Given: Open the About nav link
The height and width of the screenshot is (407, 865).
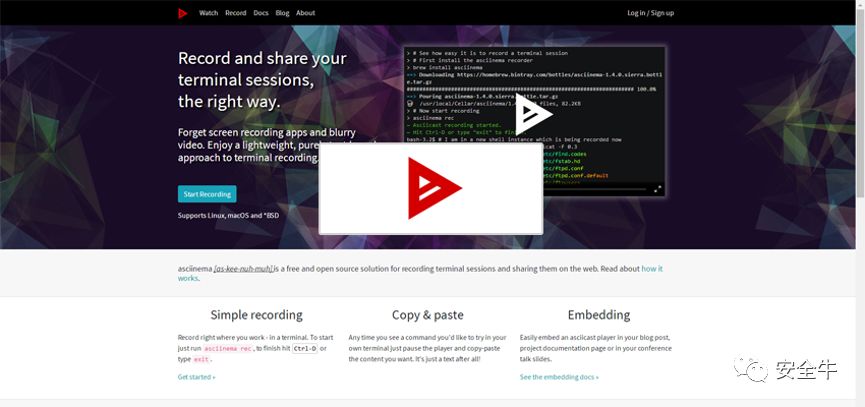Looking at the screenshot, I should (x=306, y=13).
